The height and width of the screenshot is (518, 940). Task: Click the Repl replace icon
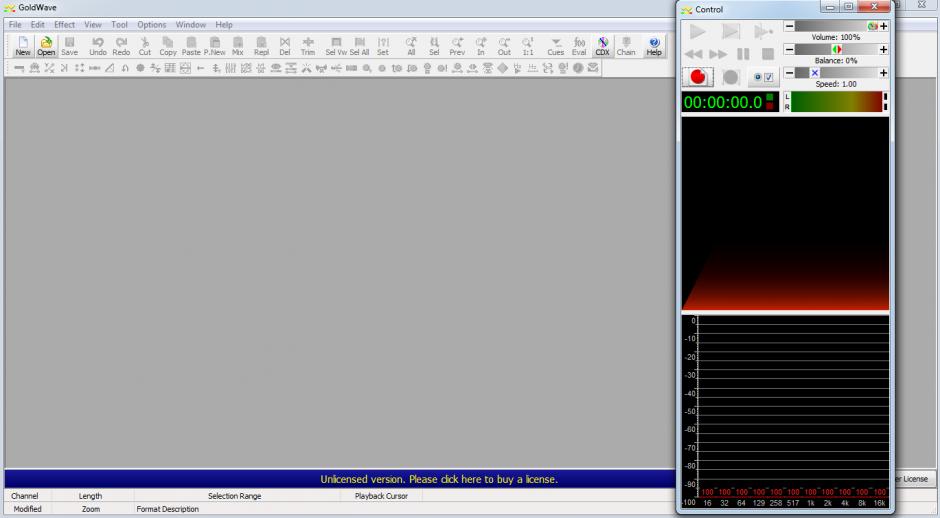[261, 46]
